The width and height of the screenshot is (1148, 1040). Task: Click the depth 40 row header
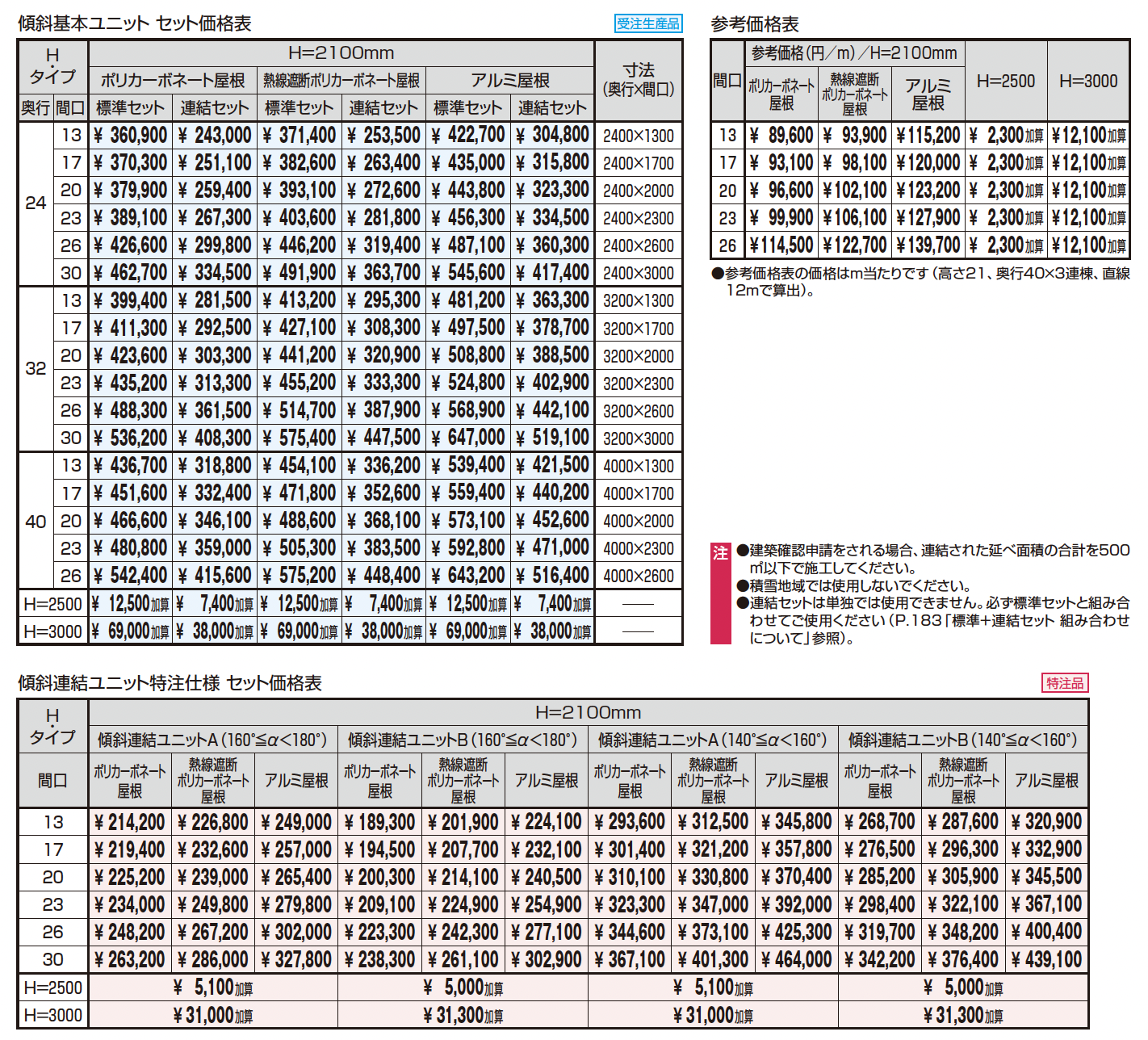[36, 521]
